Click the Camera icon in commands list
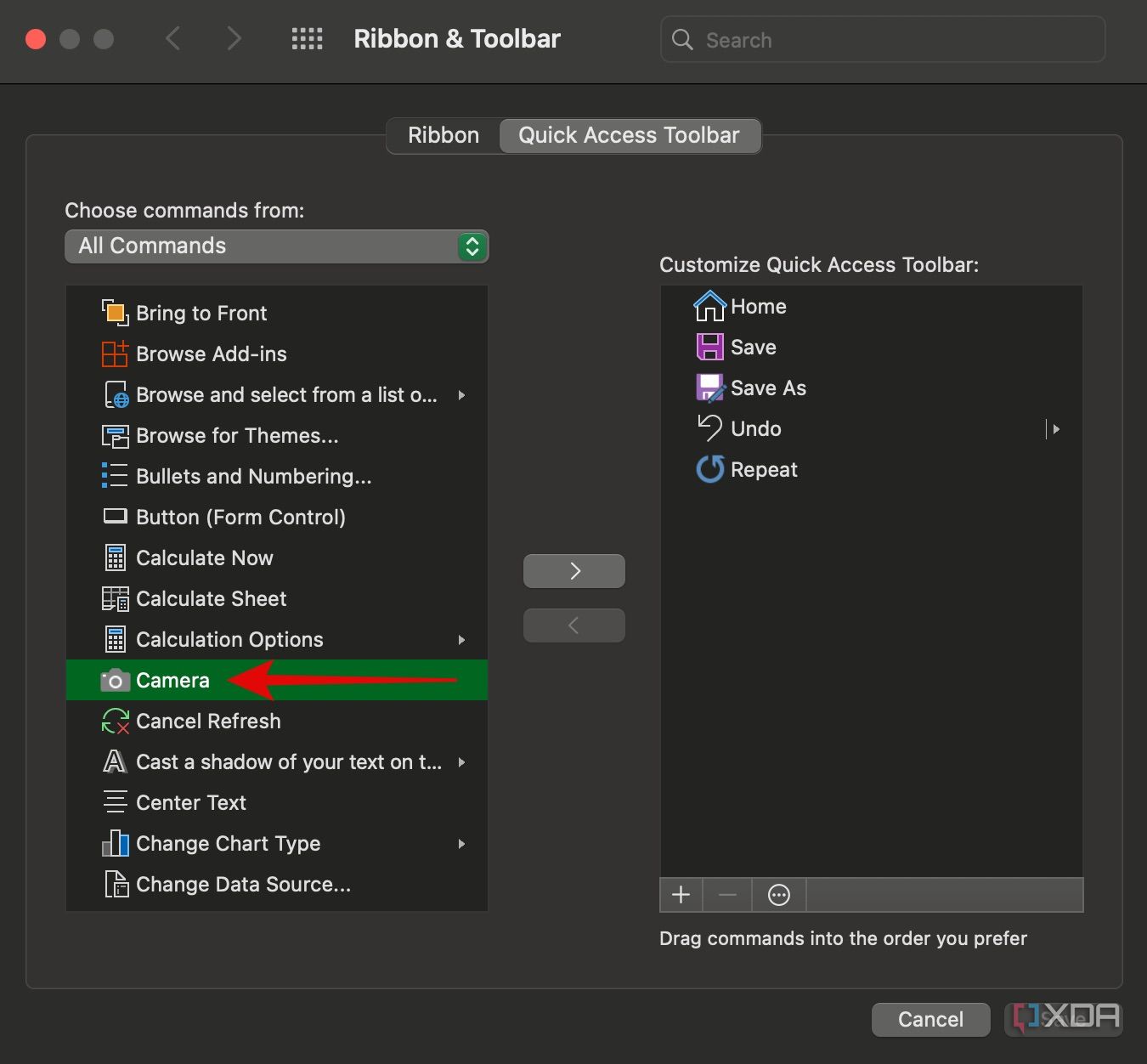This screenshot has height=1064, width=1147. pyautogui.click(x=115, y=681)
